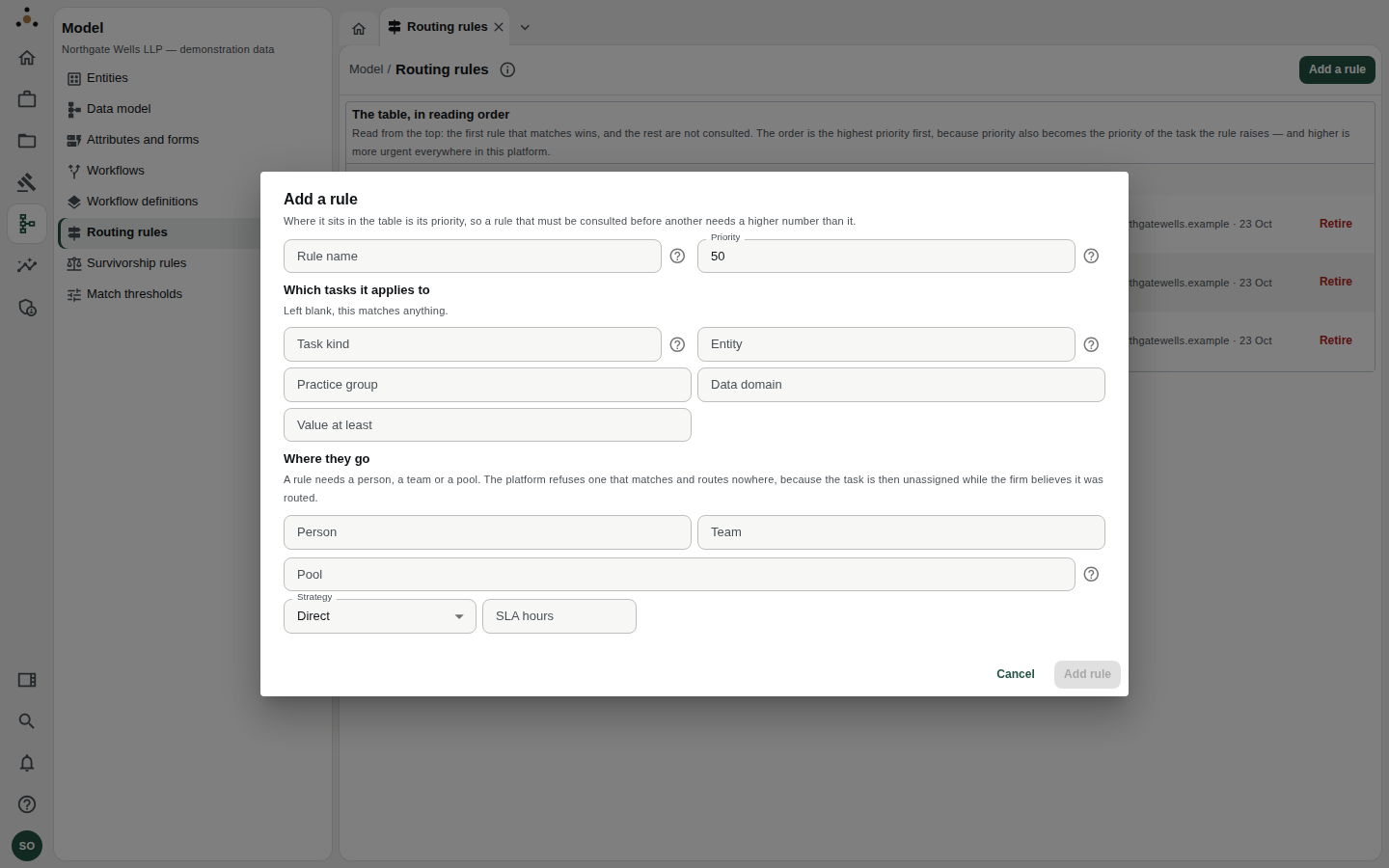Open the model tree icon in left rail
This screenshot has width=1389, height=868.
pos(27,224)
